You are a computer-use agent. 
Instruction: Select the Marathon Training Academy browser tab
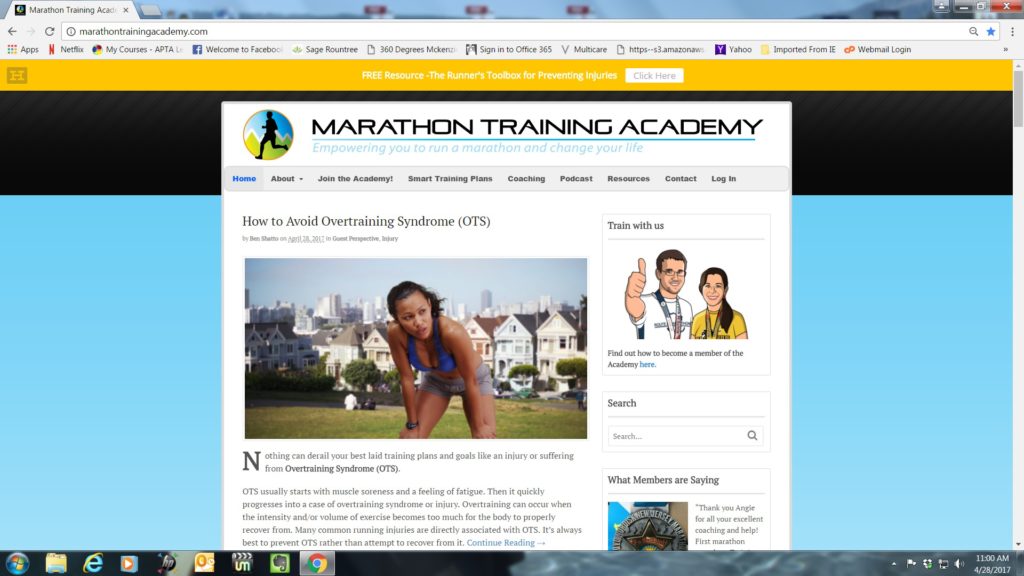coord(71,10)
